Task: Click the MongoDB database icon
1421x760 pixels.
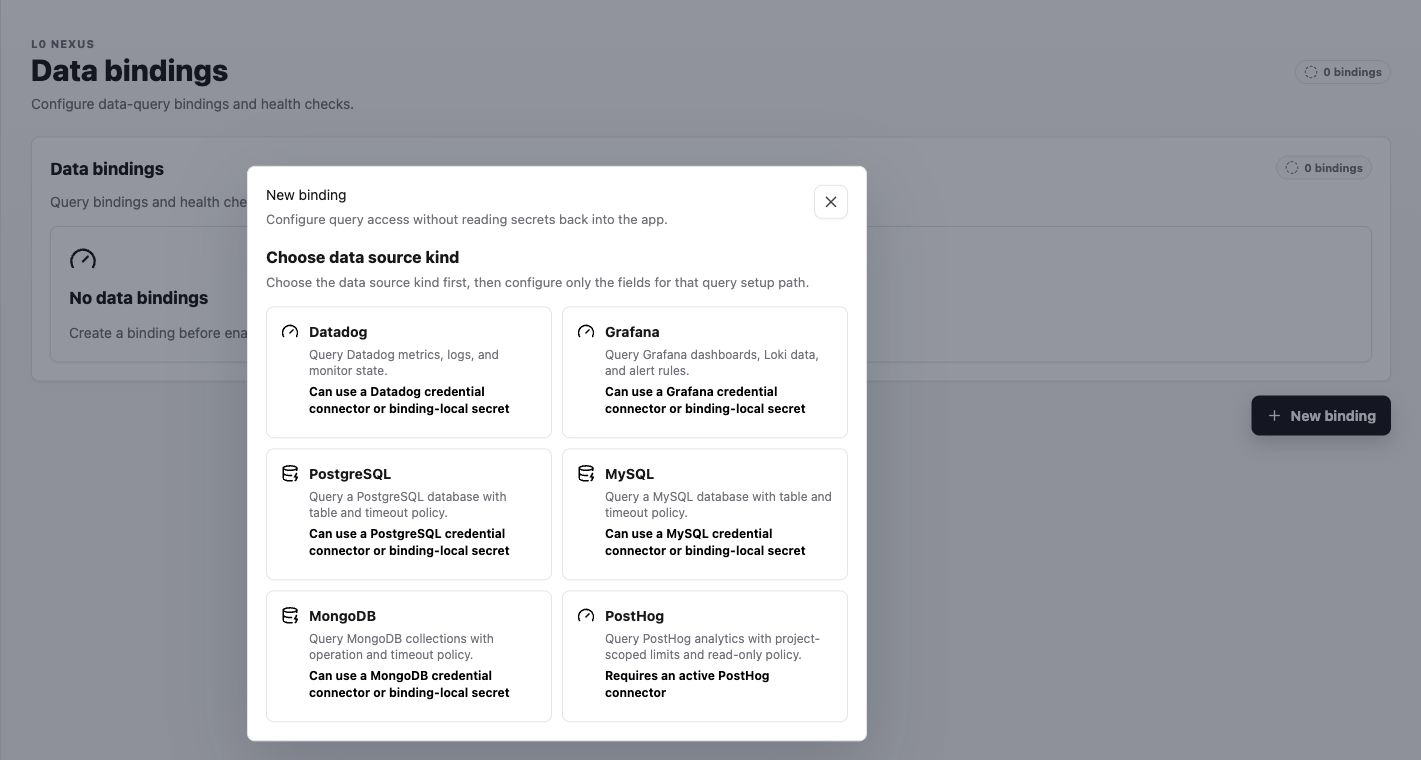Action: coord(290,616)
